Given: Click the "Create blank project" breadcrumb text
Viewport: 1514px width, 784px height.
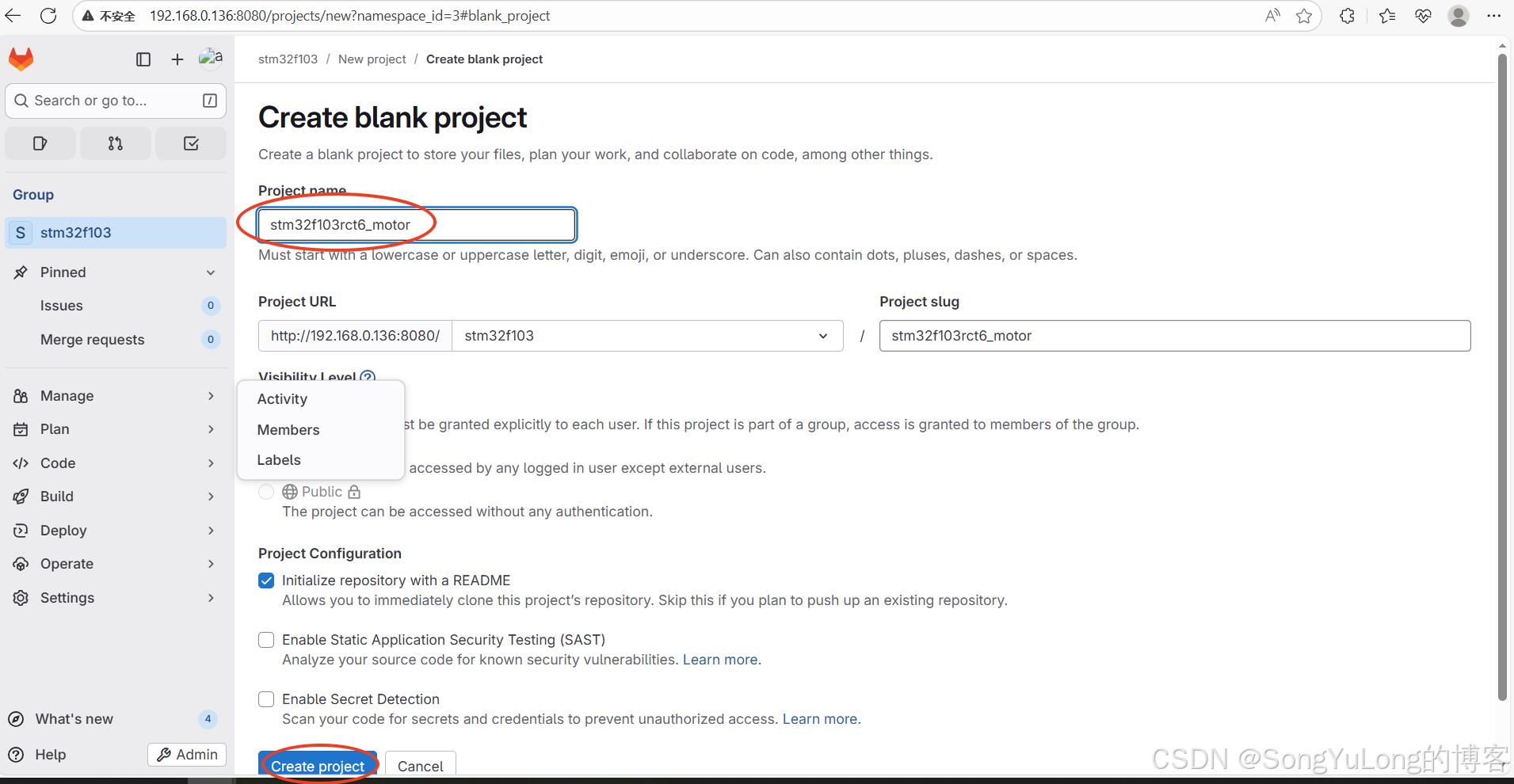Looking at the screenshot, I should click(484, 59).
